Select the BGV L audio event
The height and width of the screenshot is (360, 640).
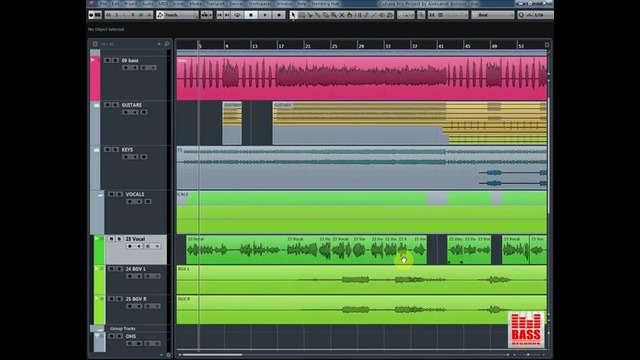pyautogui.click(x=362, y=280)
